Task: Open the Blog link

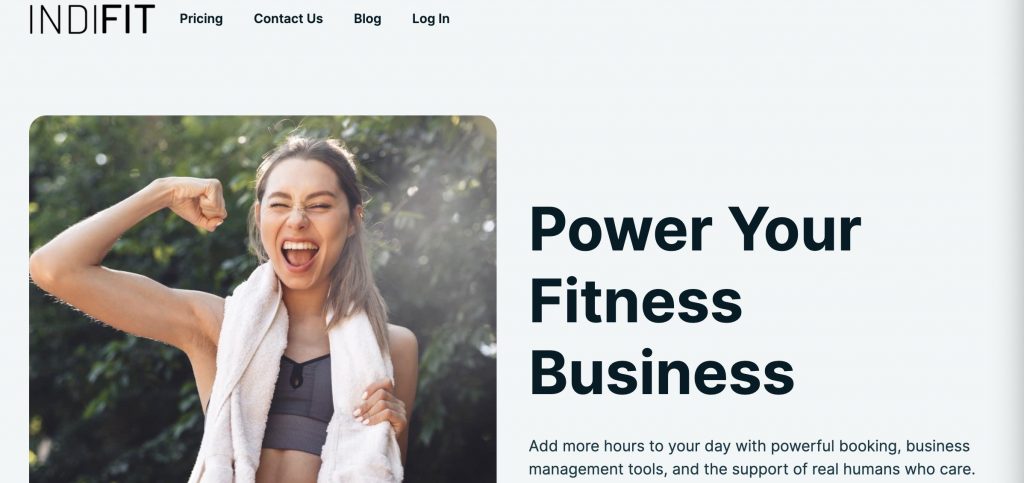Action: (x=368, y=19)
